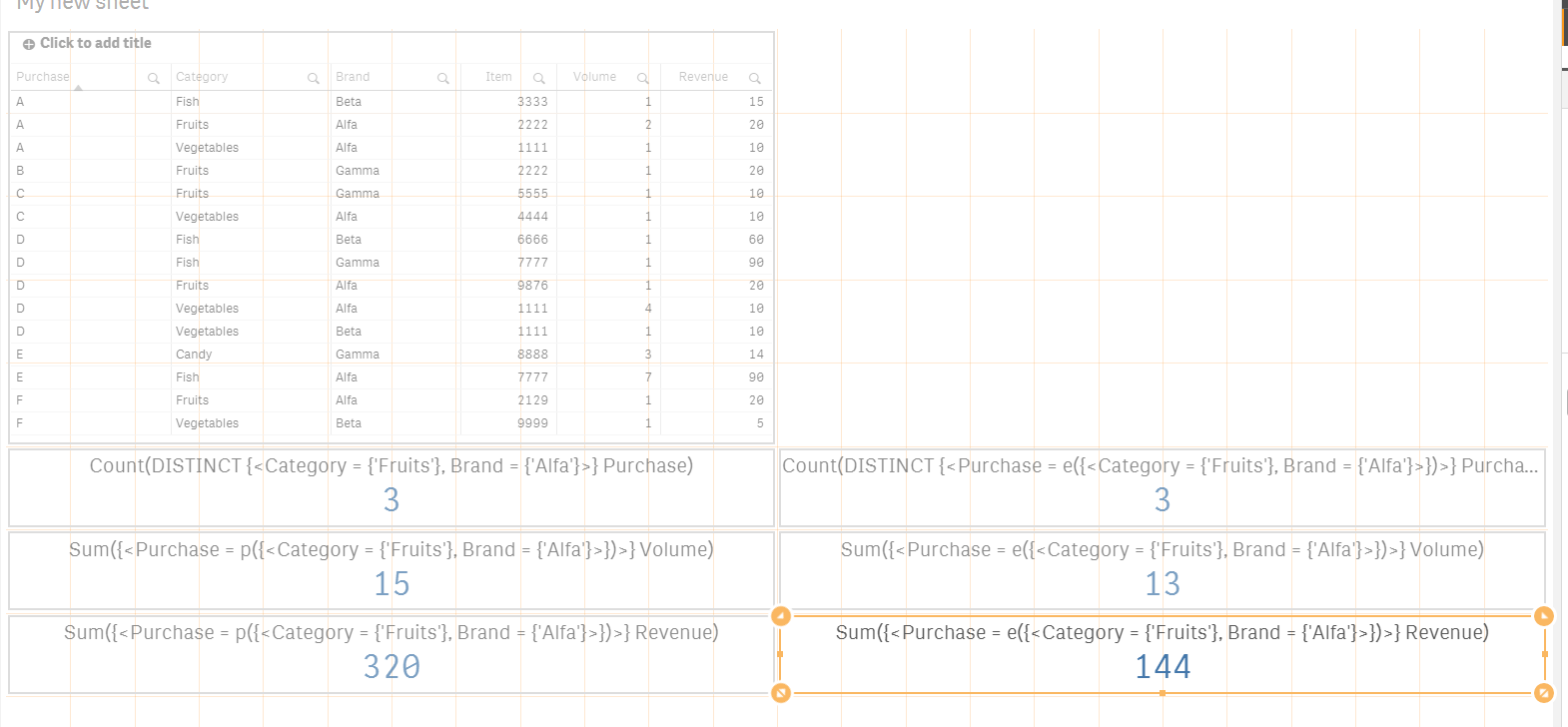The height and width of the screenshot is (727, 1568).
Task: Search in the Purchase column
Action: pos(153,78)
